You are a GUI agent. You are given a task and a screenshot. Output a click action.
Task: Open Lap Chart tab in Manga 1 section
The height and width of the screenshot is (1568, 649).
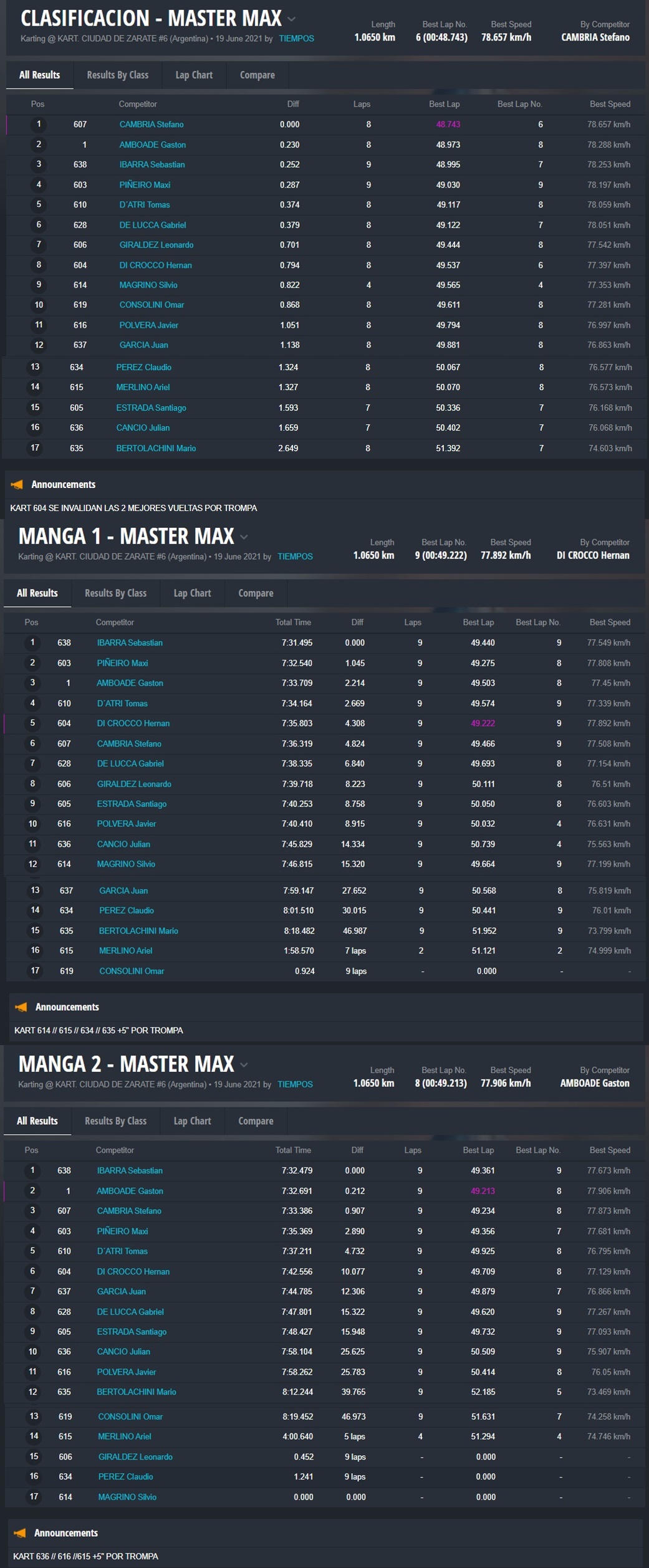pyautogui.click(x=192, y=593)
